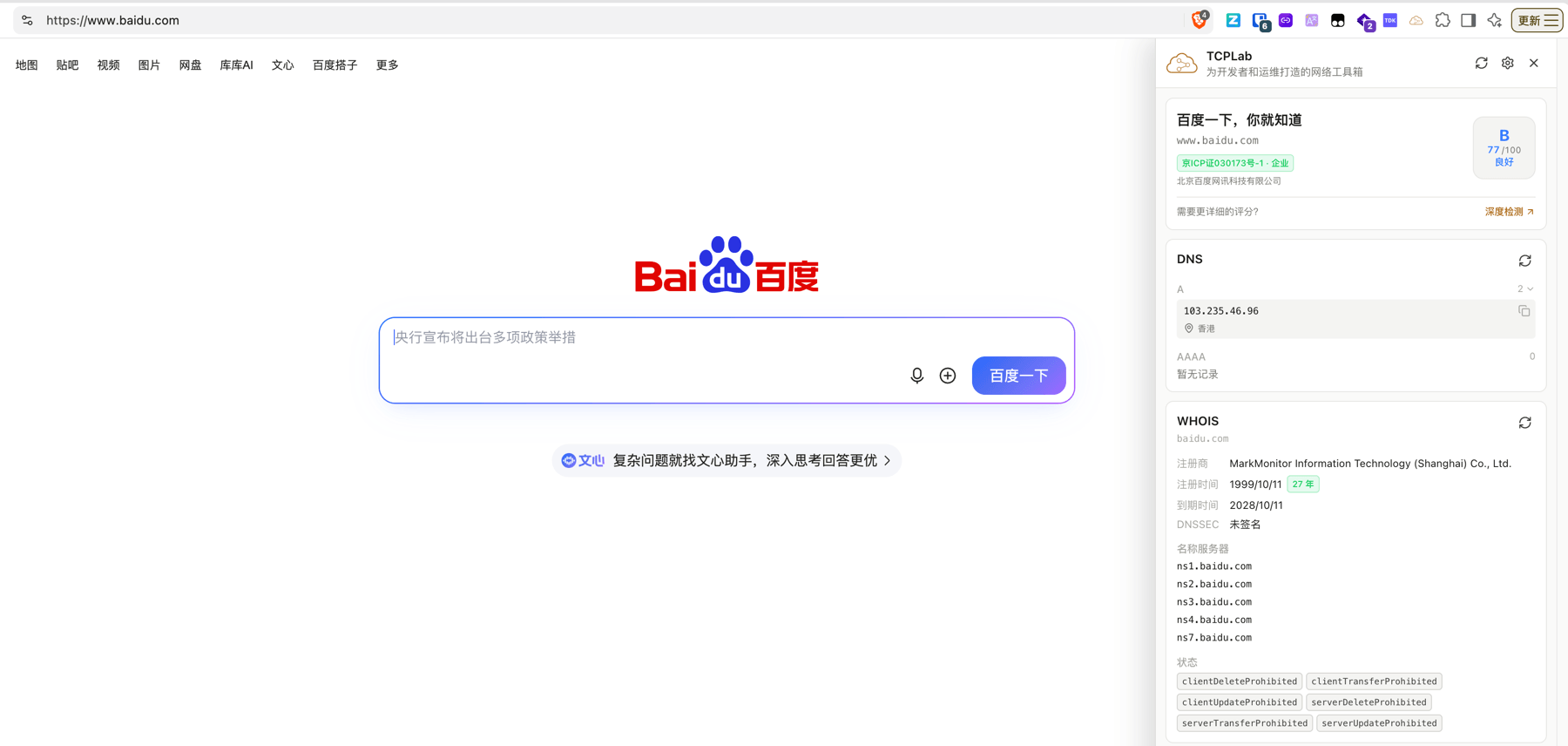1568x746 pixels.
Task: Click the TCPLab cloud toolbar icon
Action: pyautogui.click(x=1416, y=20)
